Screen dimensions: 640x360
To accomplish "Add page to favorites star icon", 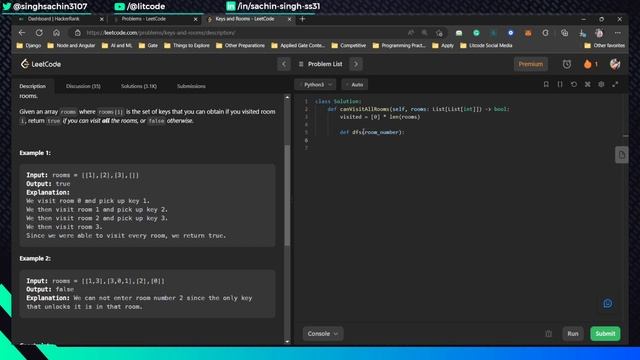I will (439, 33).
